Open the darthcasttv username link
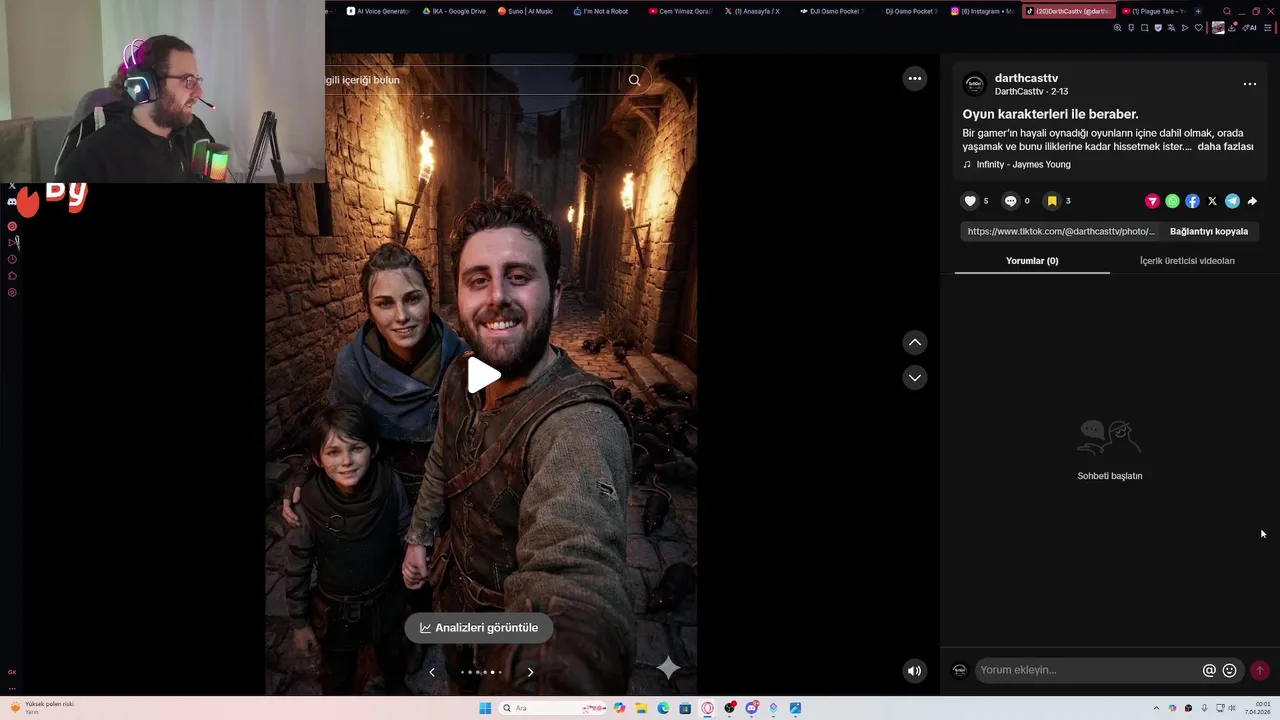This screenshot has height=720, width=1280. click(x=1026, y=78)
